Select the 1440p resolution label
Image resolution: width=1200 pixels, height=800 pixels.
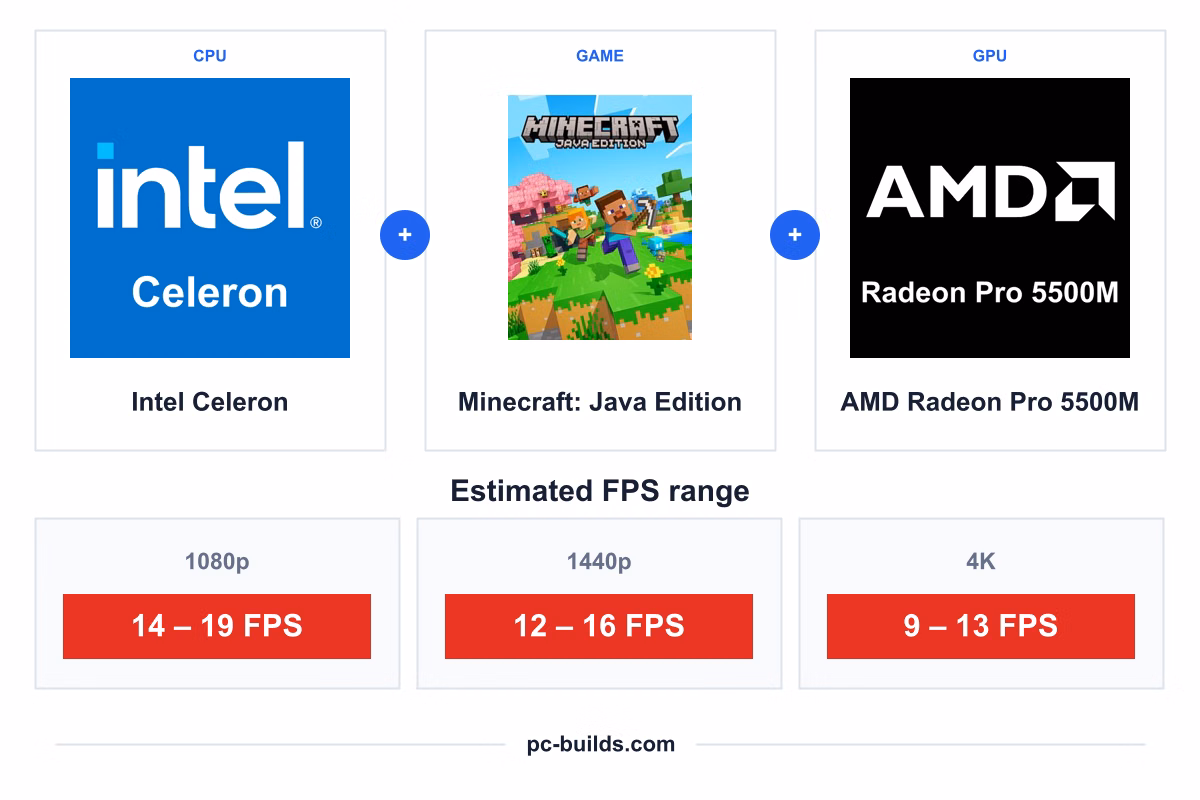click(599, 562)
